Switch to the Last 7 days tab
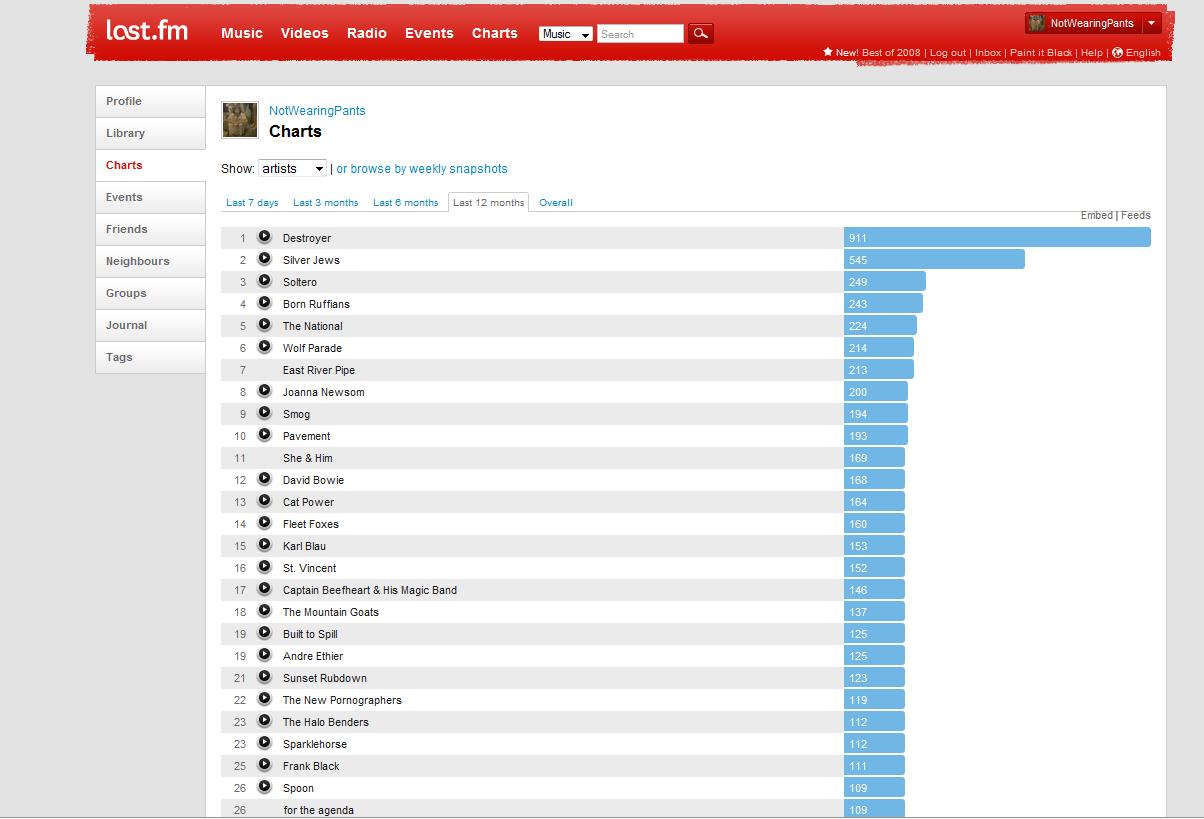 252,202
